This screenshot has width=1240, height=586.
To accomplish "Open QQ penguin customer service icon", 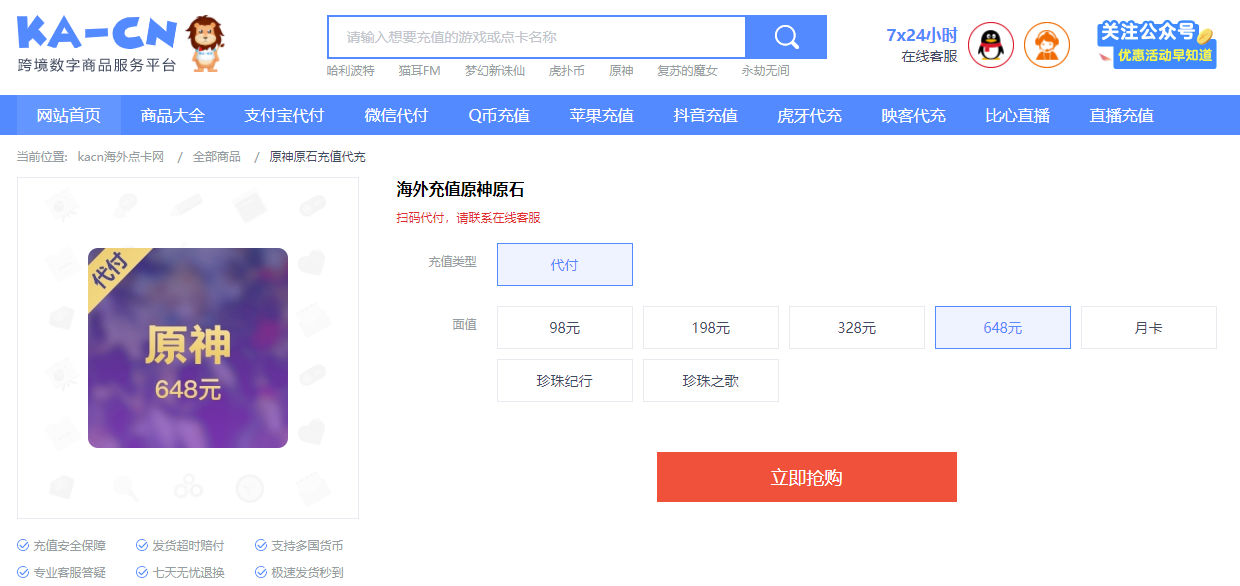I will coord(991,45).
